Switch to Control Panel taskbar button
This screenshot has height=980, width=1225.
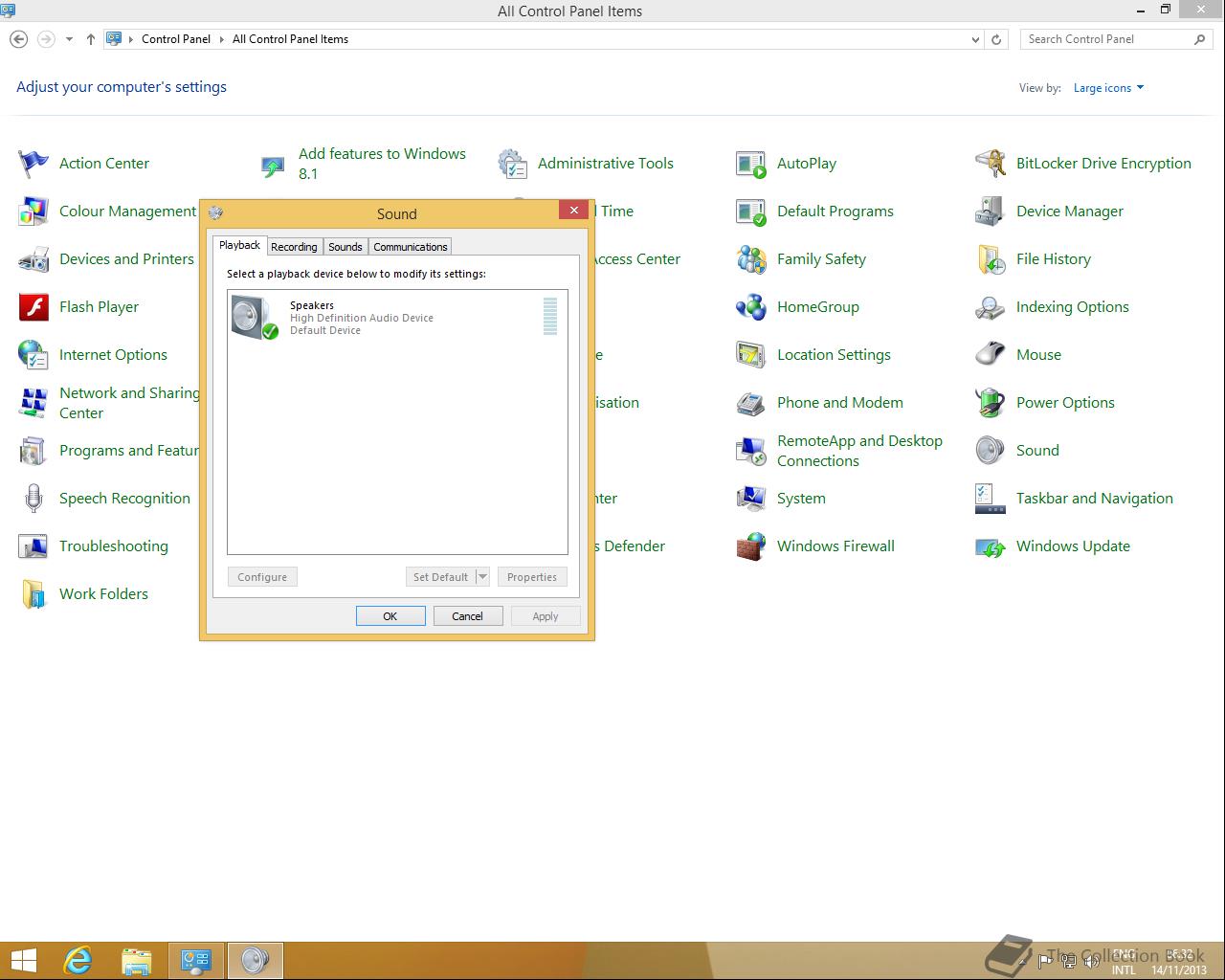(196, 961)
